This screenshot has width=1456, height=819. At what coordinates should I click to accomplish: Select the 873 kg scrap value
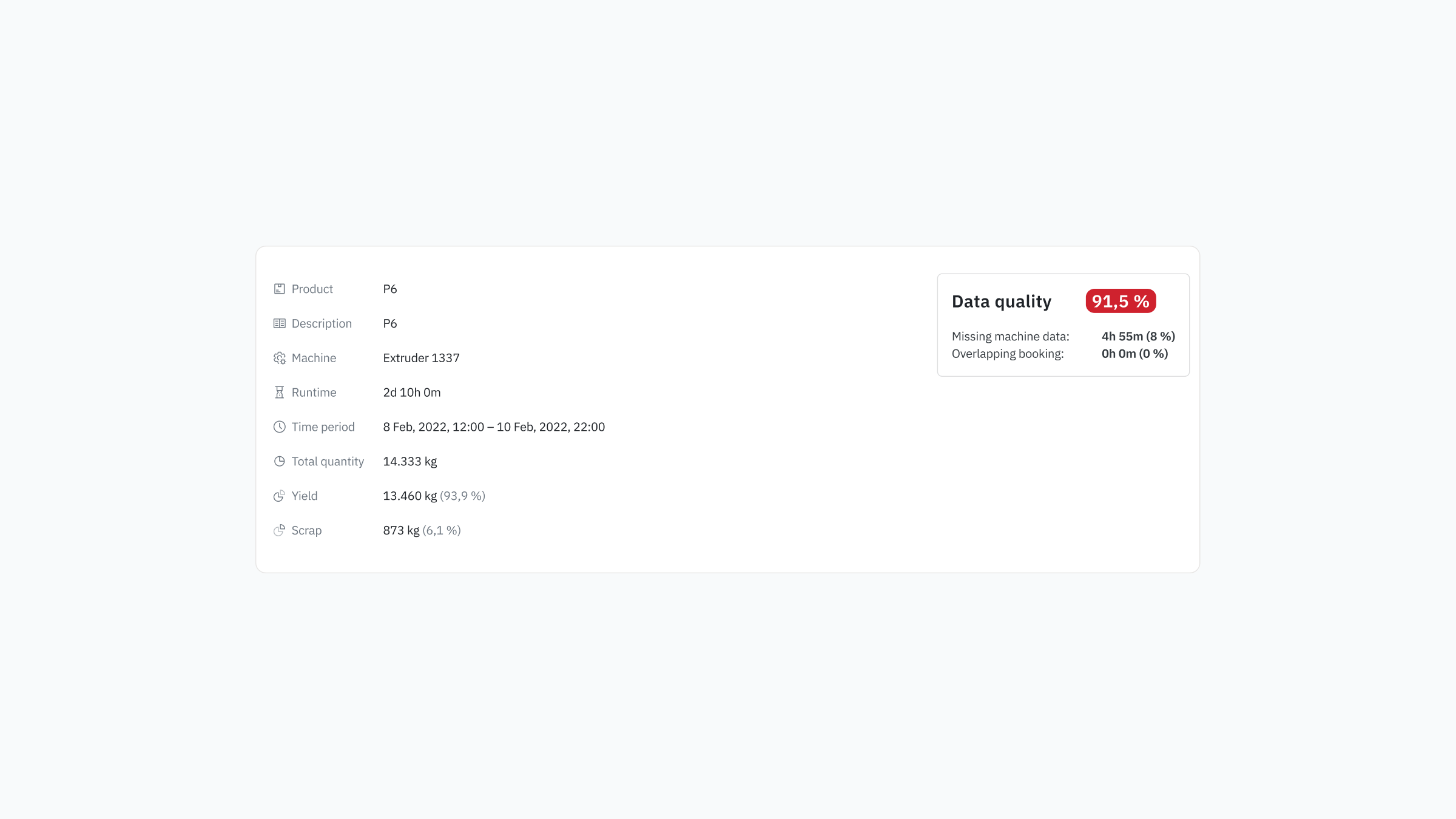pos(402,531)
